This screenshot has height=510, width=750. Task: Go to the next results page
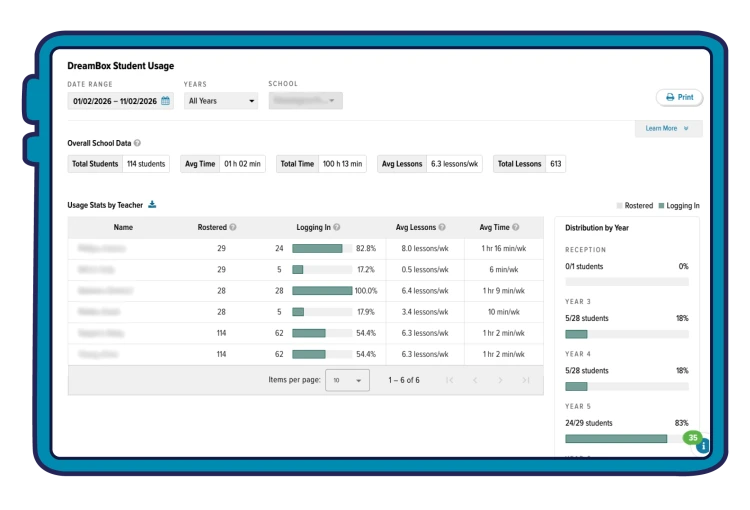(500, 380)
